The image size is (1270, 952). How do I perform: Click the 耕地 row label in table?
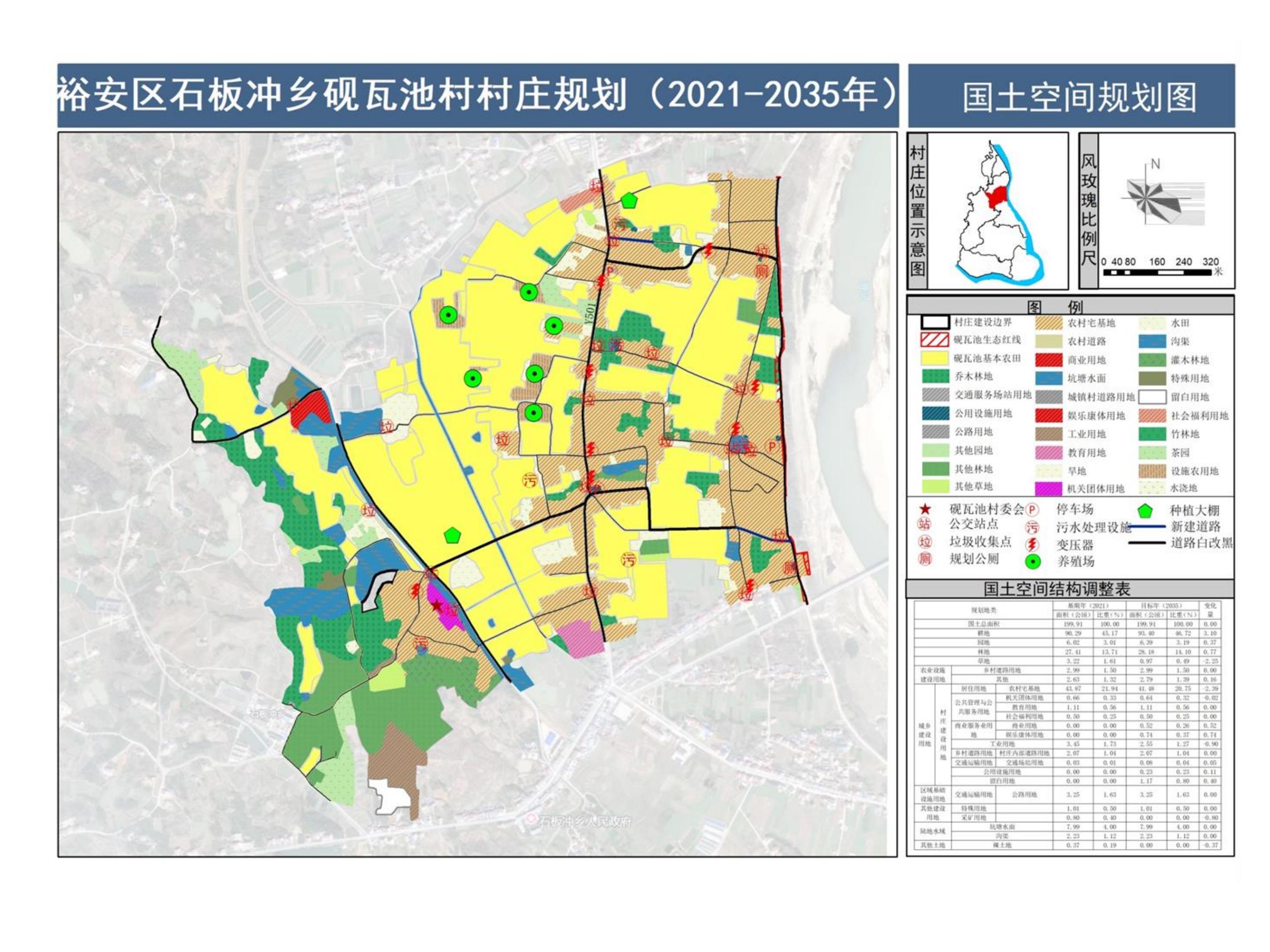(983, 633)
